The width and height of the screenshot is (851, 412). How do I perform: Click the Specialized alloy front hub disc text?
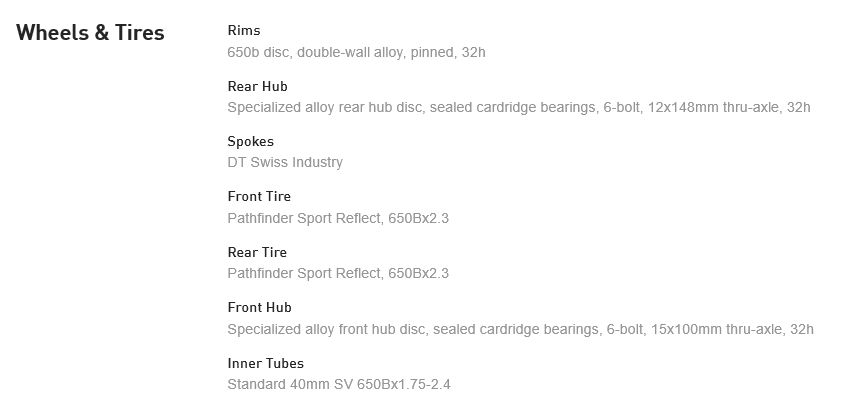tap(326, 329)
